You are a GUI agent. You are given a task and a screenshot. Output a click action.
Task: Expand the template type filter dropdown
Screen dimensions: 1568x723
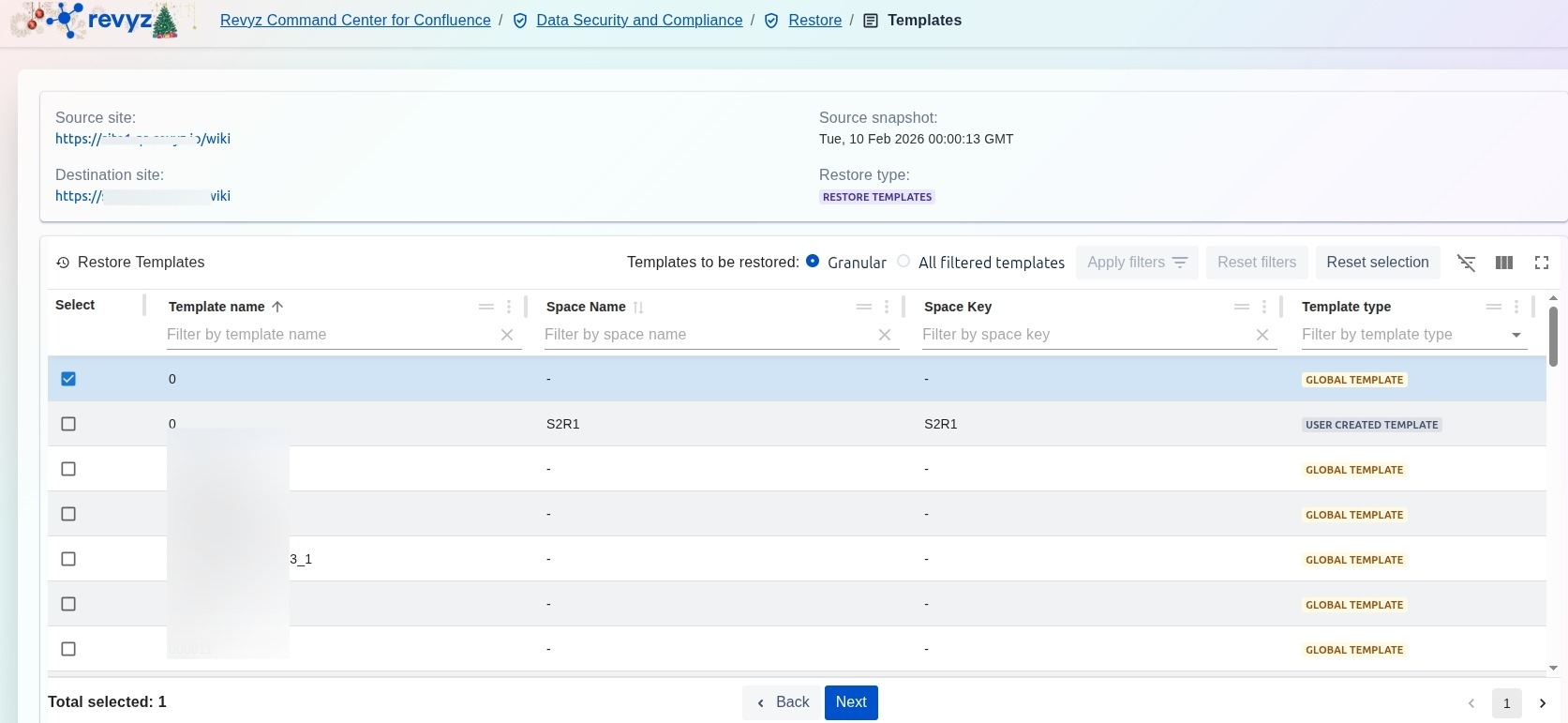coord(1516,335)
